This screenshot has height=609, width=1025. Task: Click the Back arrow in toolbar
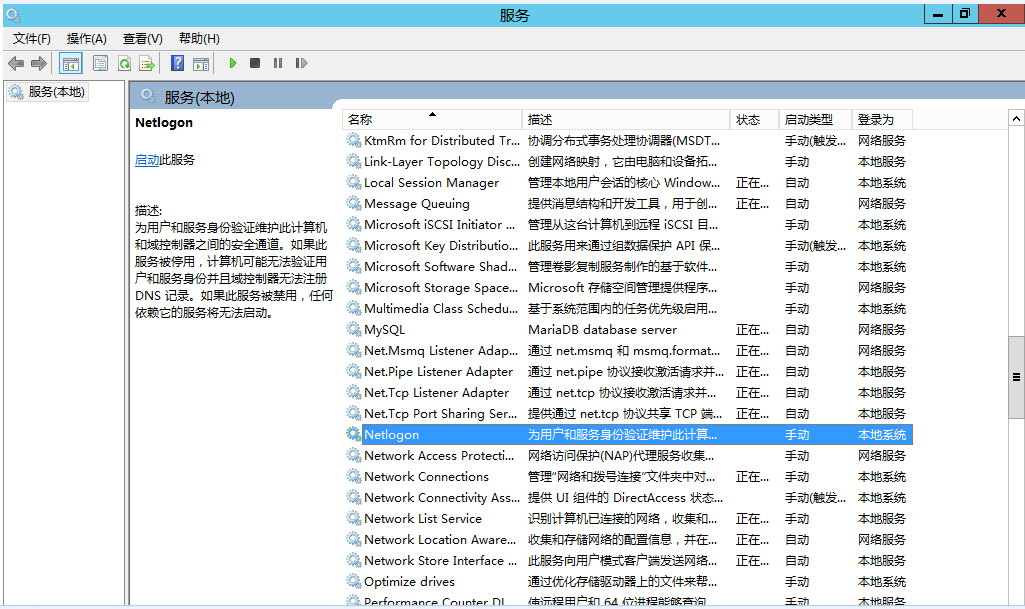pos(16,63)
